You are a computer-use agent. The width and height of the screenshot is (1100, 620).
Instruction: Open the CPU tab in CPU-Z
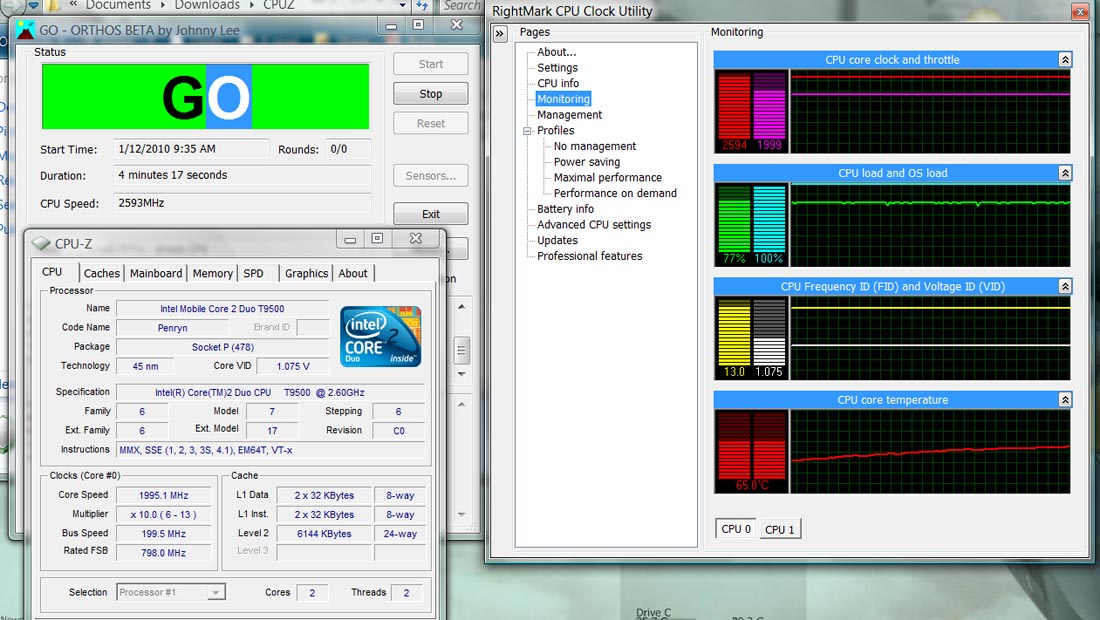(x=53, y=272)
